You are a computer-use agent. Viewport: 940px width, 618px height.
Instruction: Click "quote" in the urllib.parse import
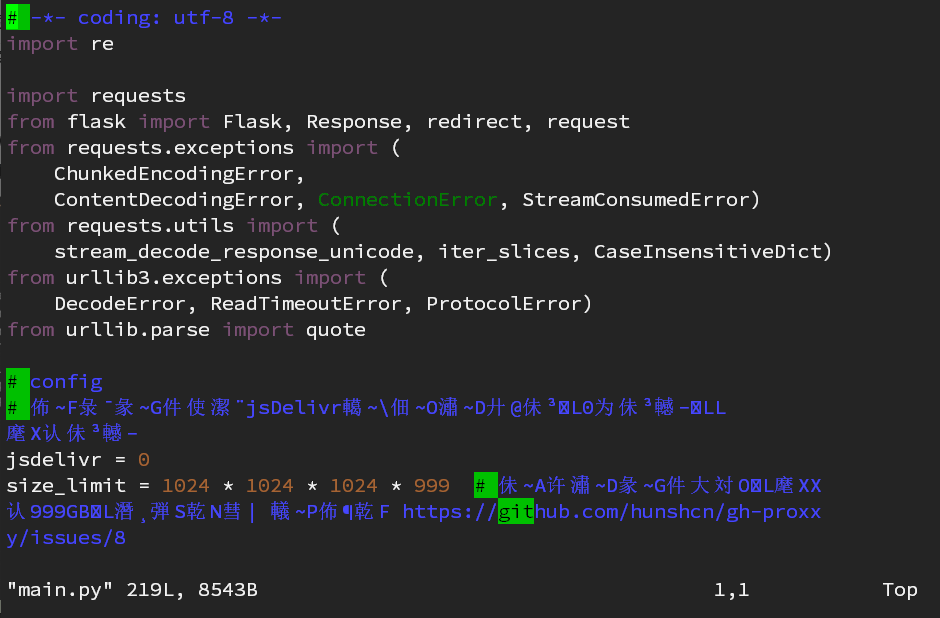coord(335,330)
